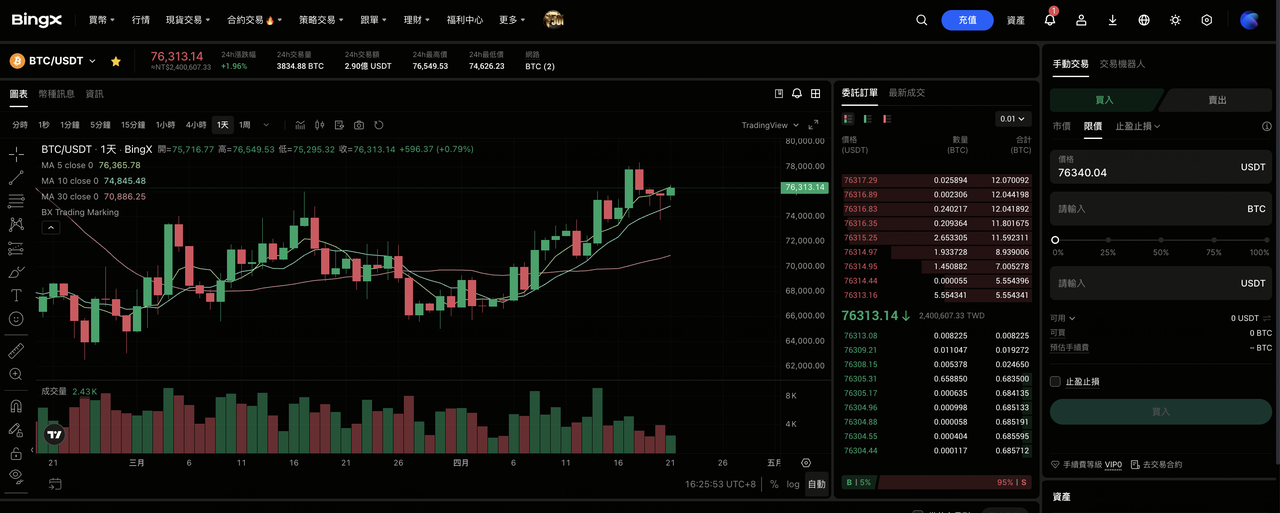Image resolution: width=1280 pixels, height=513 pixels.
Task: Expand chart to fullscreen
Action: 813,125
